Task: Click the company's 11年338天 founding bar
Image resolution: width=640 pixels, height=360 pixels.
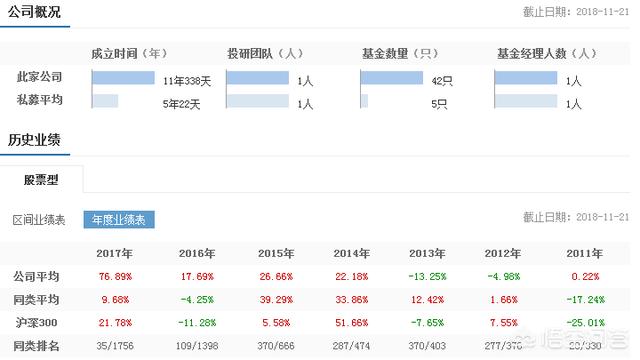Action: pos(123,78)
